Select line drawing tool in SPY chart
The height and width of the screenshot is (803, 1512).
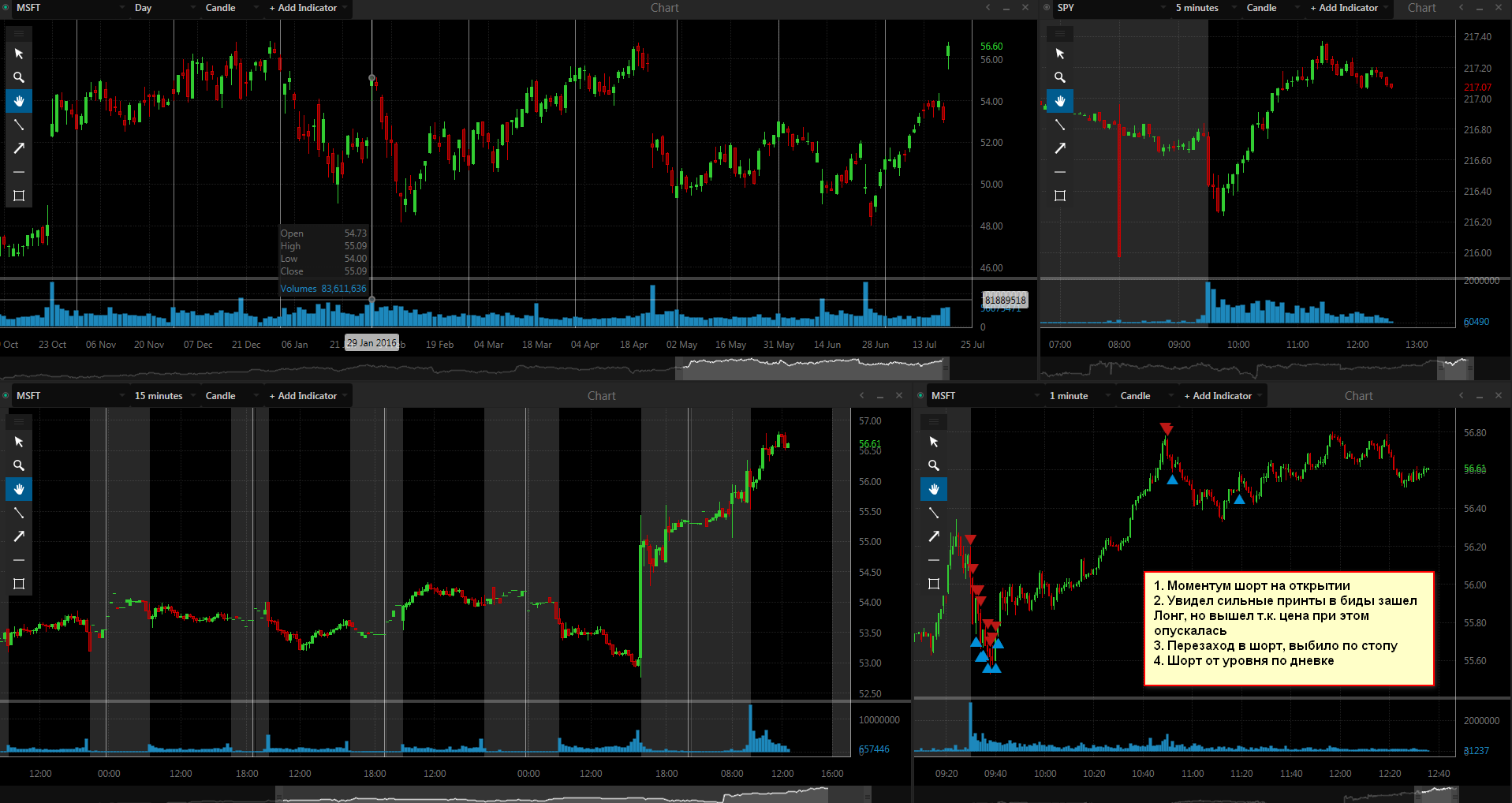pos(1060,125)
